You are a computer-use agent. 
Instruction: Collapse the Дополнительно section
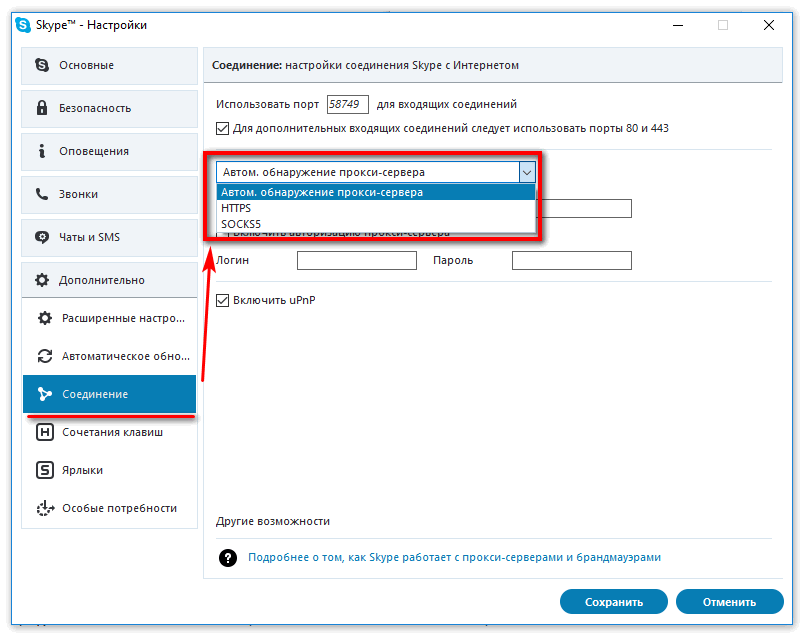(x=109, y=280)
